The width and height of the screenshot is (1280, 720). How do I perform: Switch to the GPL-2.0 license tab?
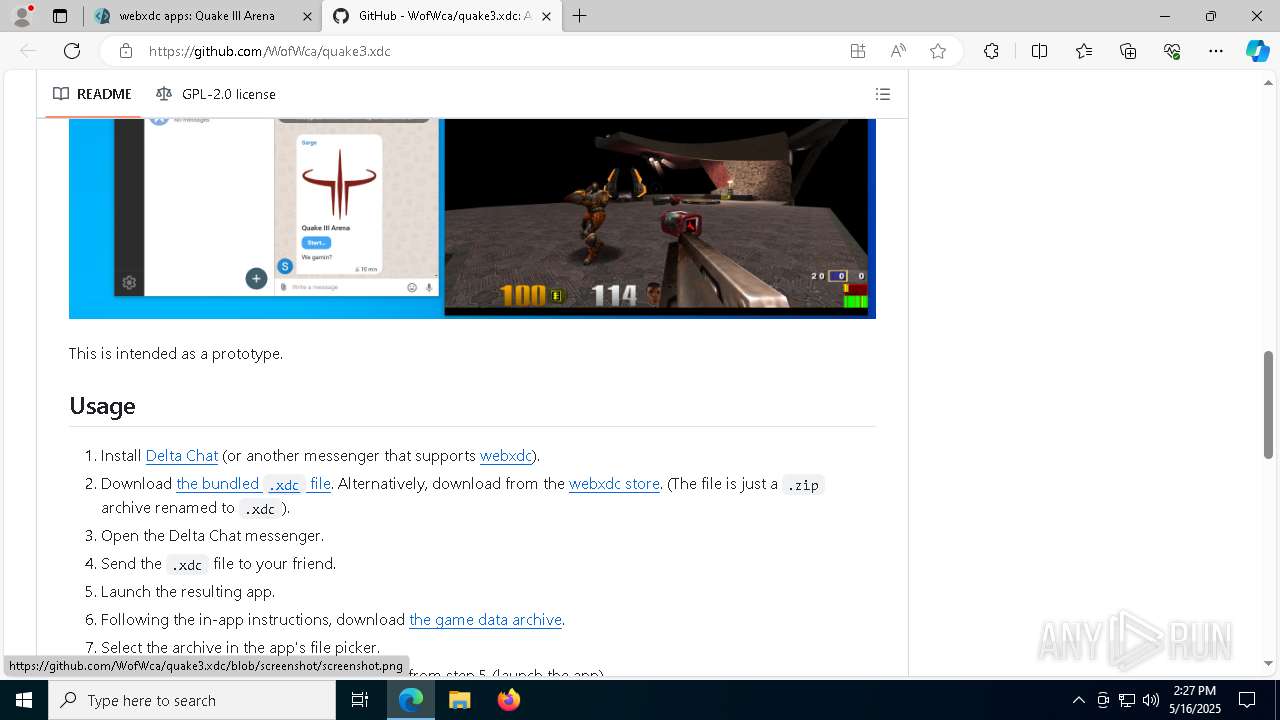[216, 94]
